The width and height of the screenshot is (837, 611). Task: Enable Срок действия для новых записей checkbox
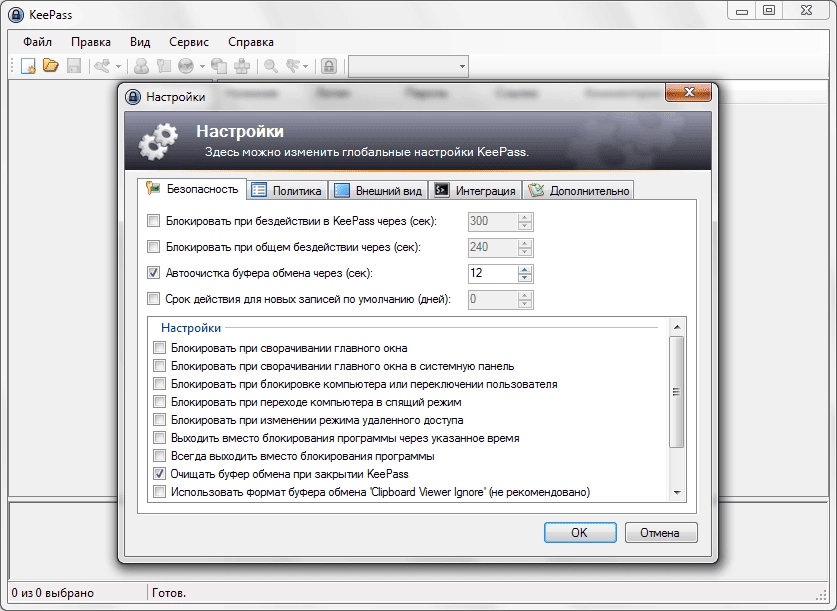[153, 299]
